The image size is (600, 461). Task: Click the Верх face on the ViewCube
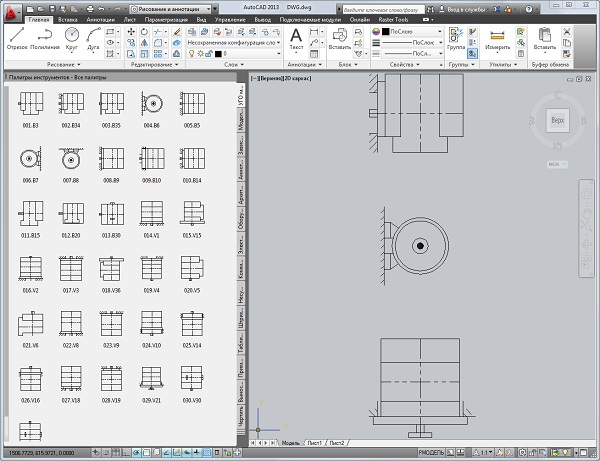[557, 118]
